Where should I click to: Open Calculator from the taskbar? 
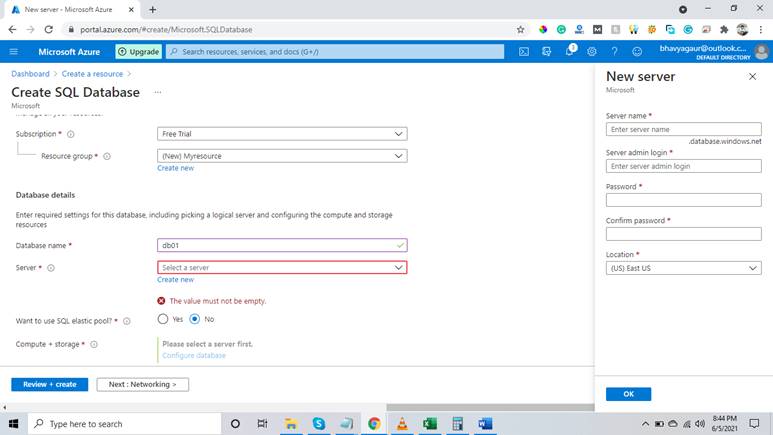457,424
